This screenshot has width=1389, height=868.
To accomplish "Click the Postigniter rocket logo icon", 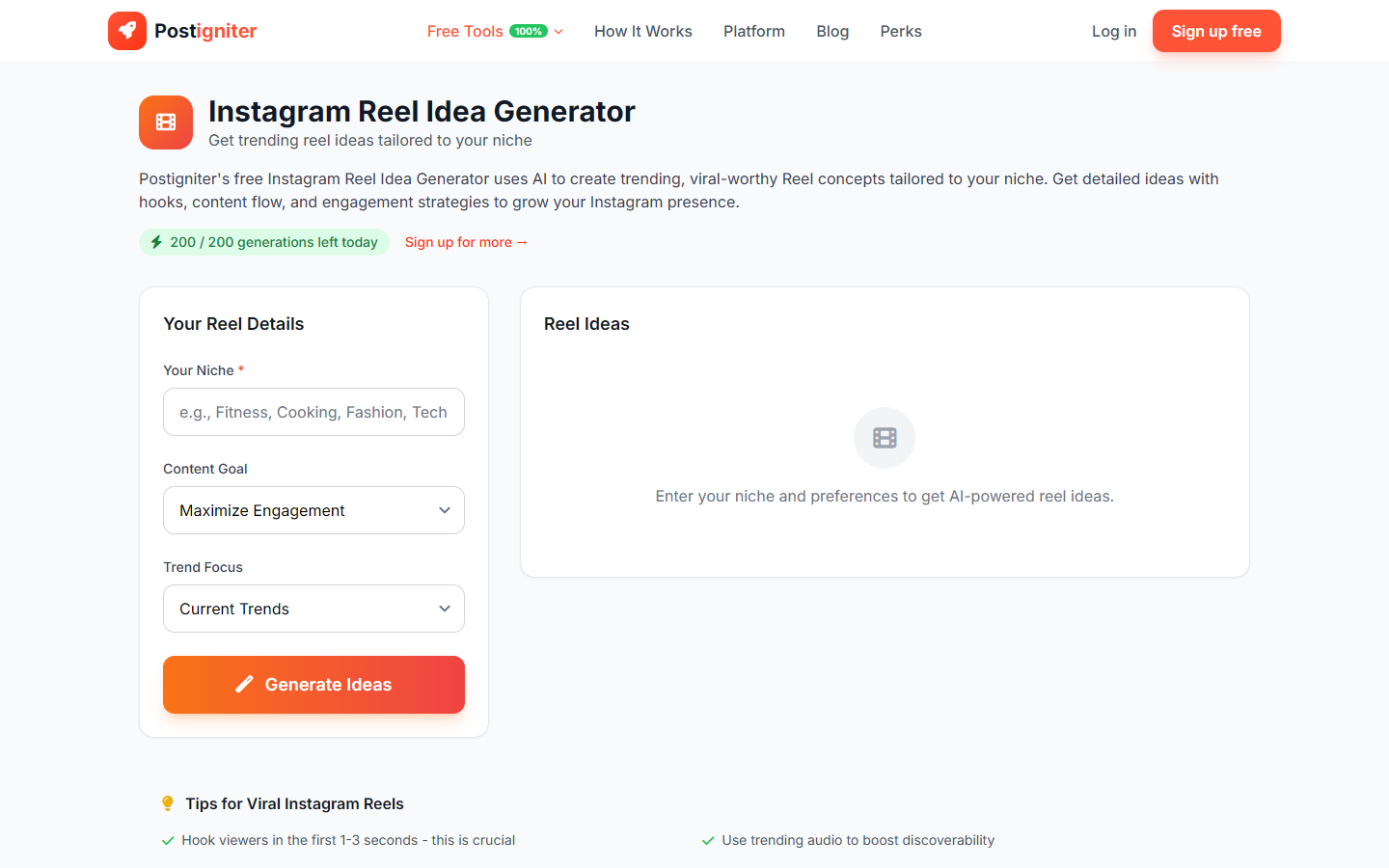I will click(126, 30).
